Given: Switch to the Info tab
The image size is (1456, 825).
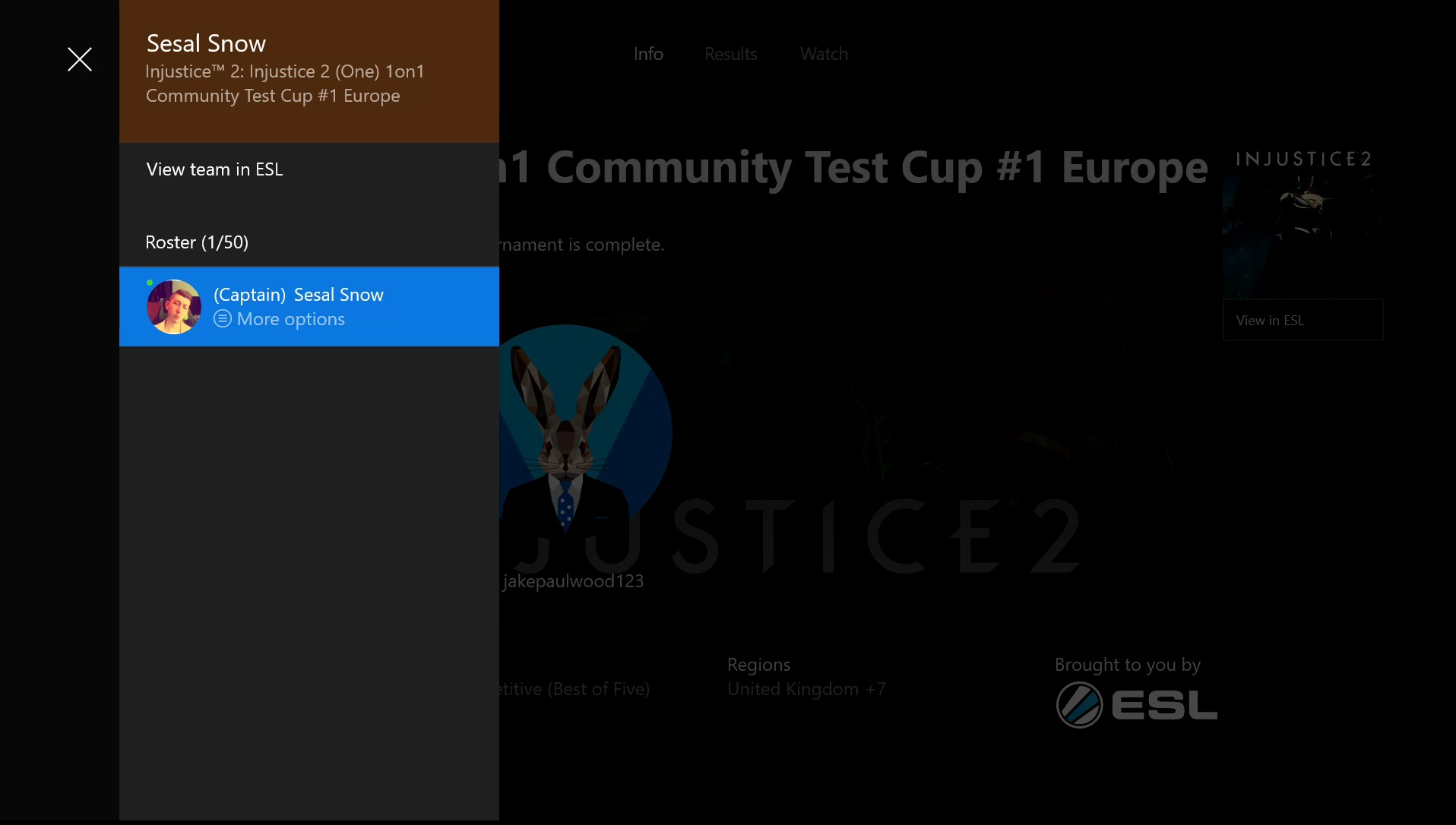Looking at the screenshot, I should (x=648, y=54).
